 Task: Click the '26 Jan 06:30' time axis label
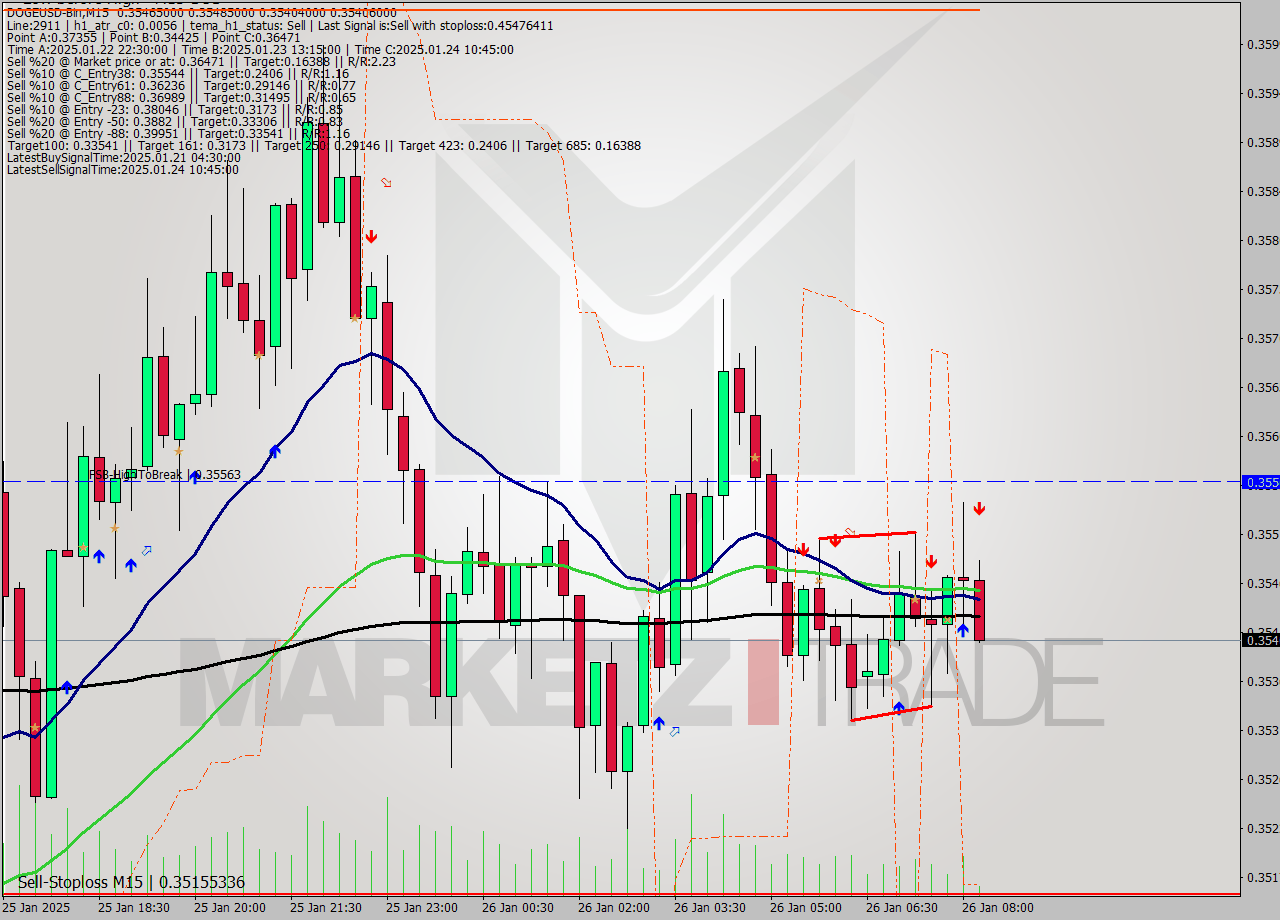pos(902,908)
